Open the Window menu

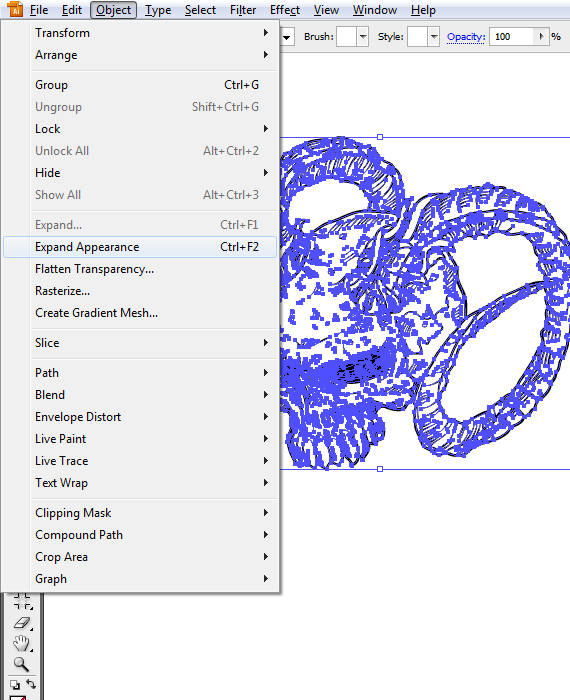coord(374,10)
